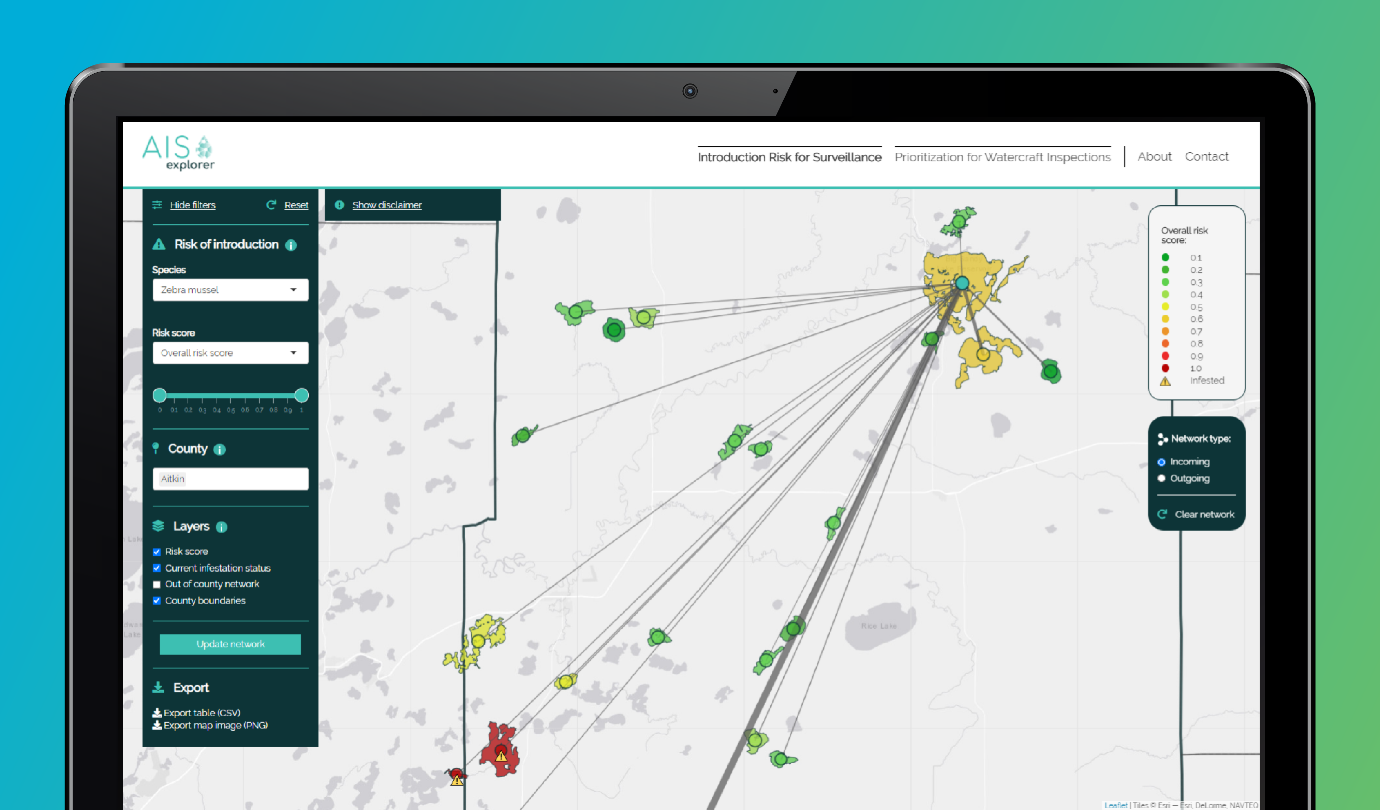
Task: Open the About menu item
Action: click(x=1154, y=156)
